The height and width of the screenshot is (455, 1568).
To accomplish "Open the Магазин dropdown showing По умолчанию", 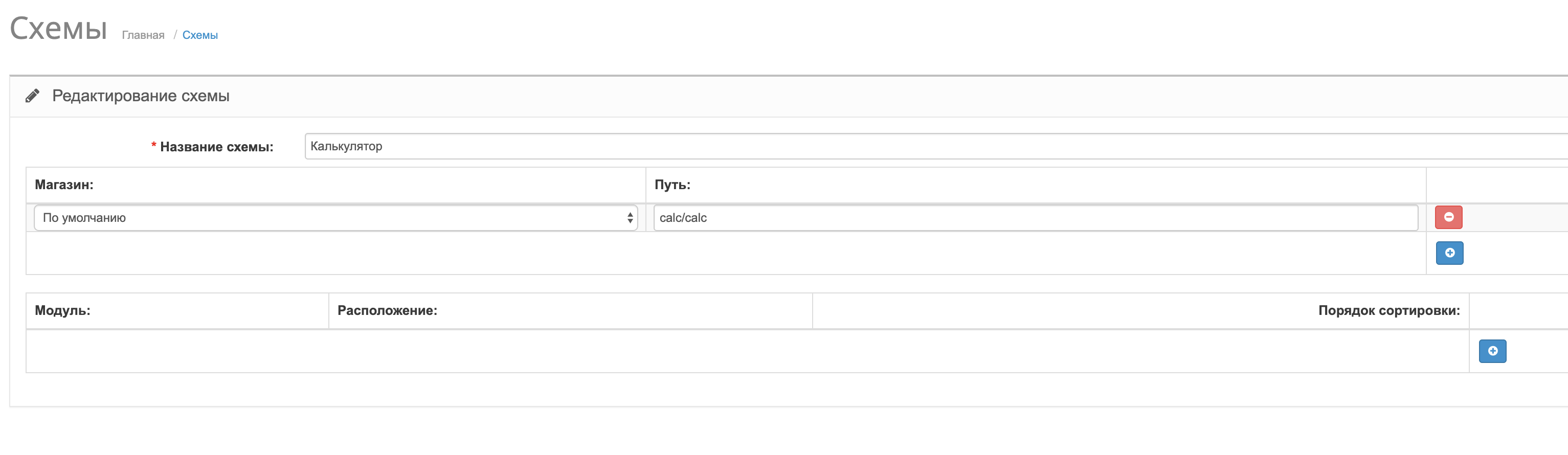I will point(335,218).
